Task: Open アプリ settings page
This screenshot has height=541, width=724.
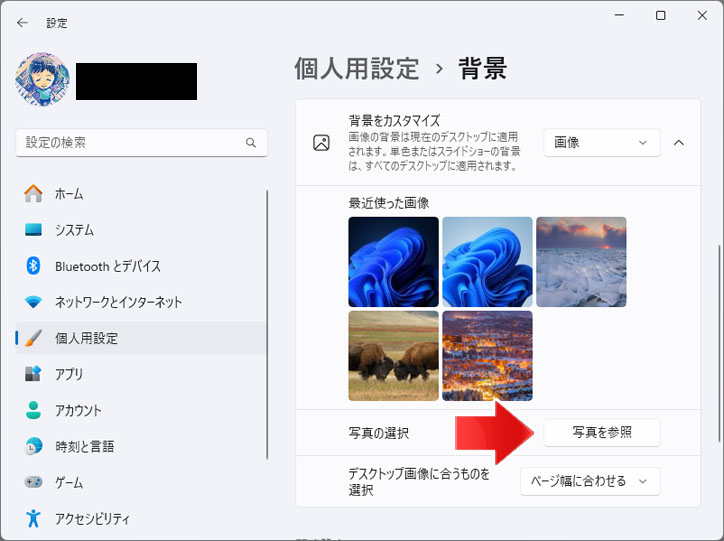Action: (x=141, y=374)
